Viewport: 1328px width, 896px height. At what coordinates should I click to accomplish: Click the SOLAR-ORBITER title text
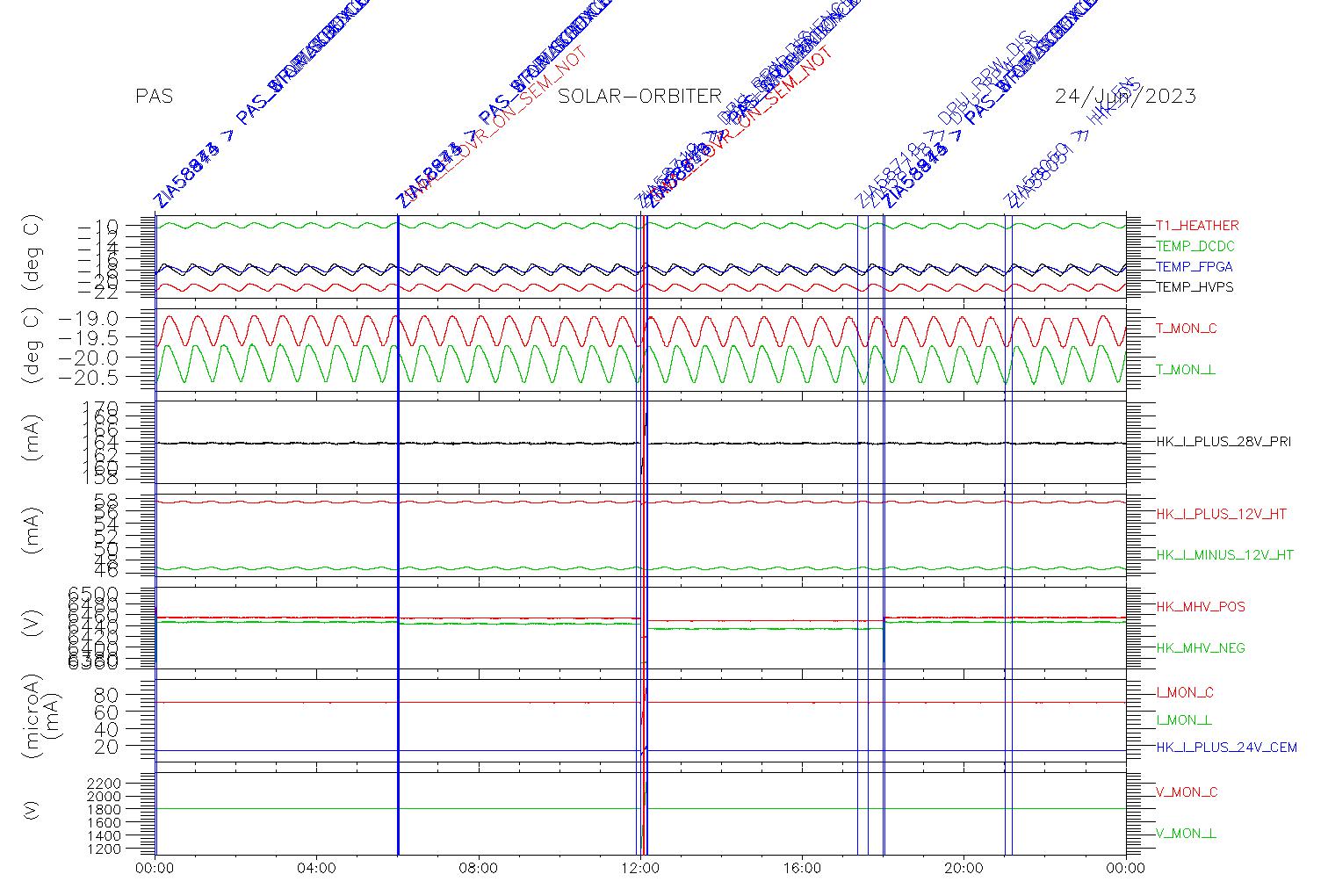(x=640, y=97)
